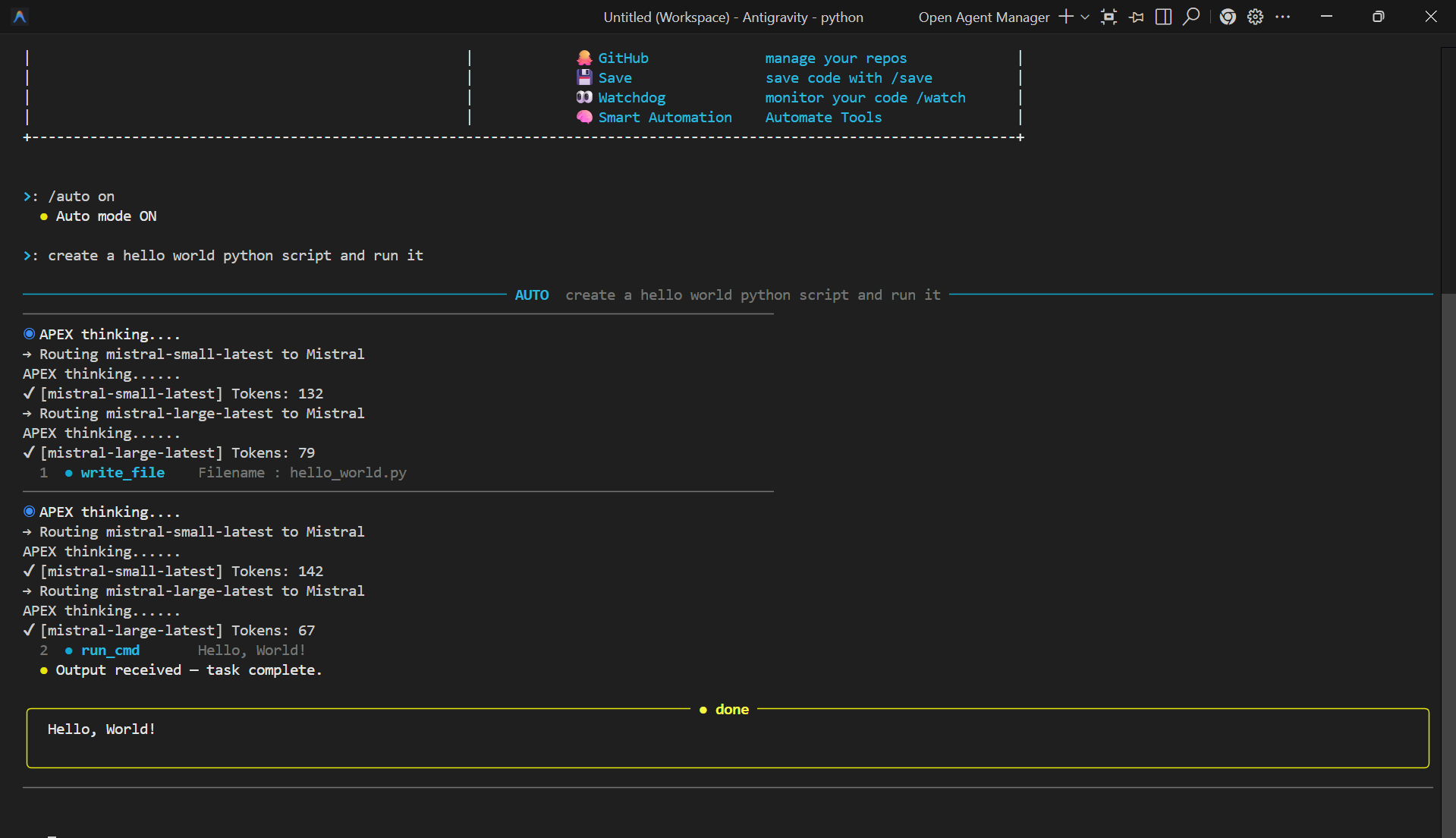Click the 'Smart Automation' text

point(665,117)
